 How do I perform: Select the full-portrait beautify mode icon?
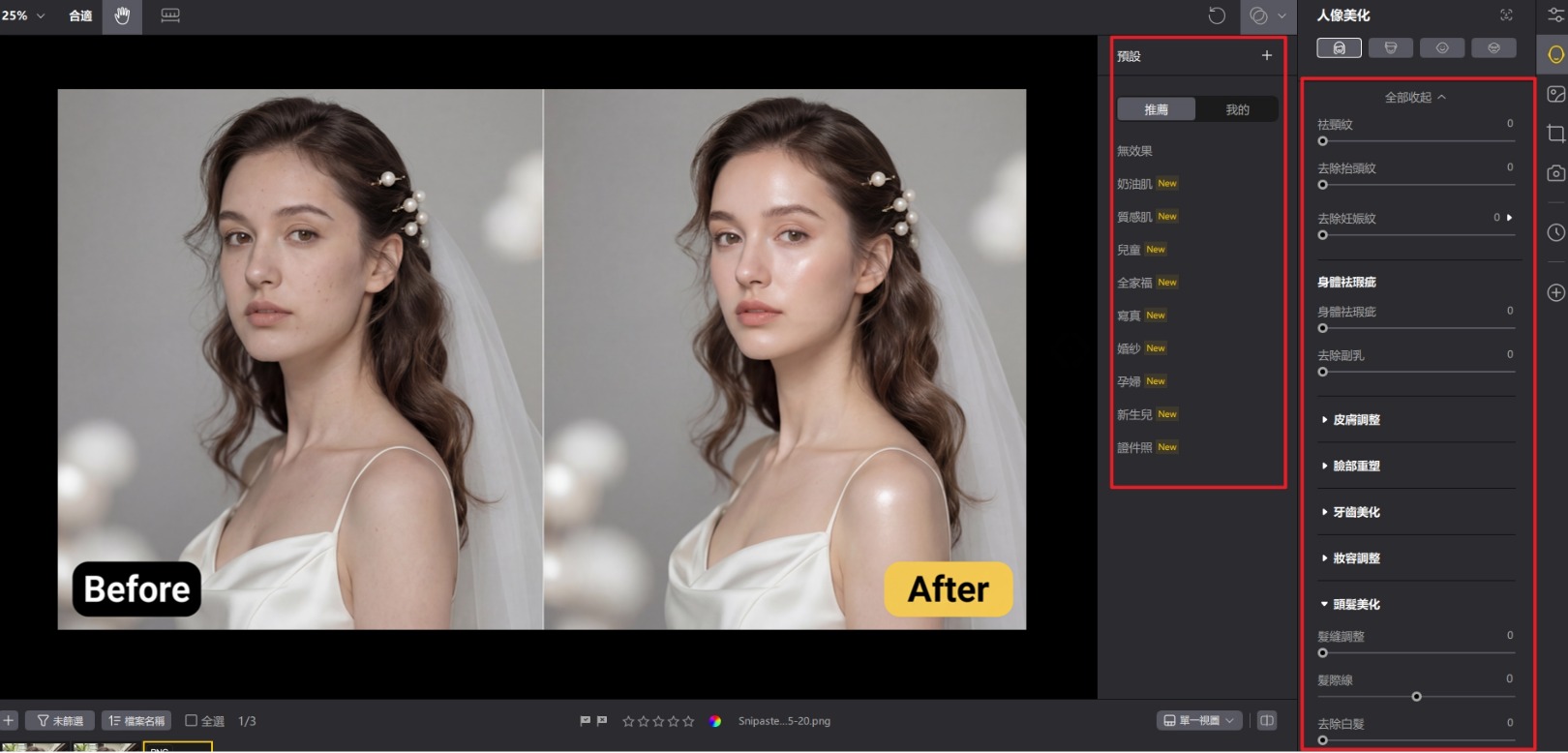1340,47
